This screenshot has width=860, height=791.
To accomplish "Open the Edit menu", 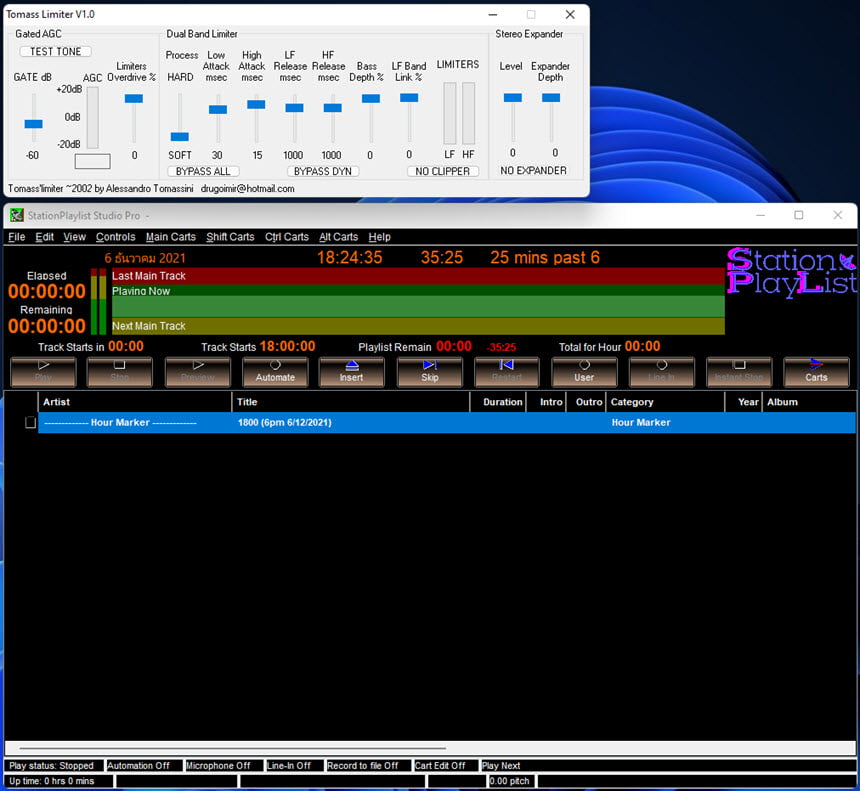I will [x=44, y=237].
